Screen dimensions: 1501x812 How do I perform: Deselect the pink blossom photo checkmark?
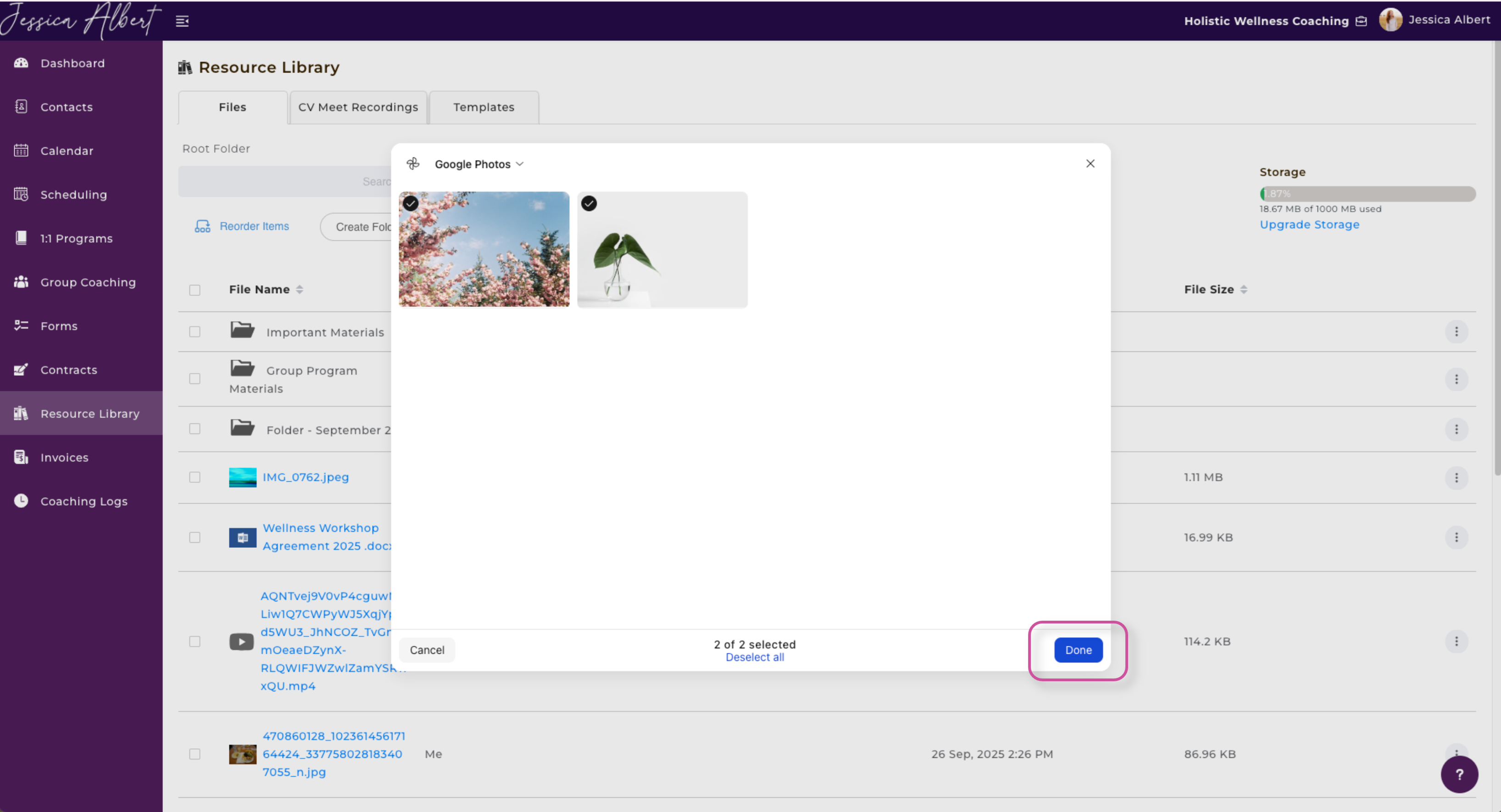click(411, 203)
